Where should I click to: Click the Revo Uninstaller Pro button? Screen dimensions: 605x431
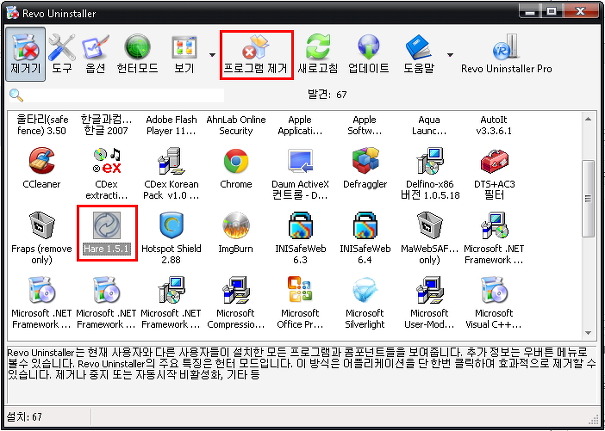[507, 54]
